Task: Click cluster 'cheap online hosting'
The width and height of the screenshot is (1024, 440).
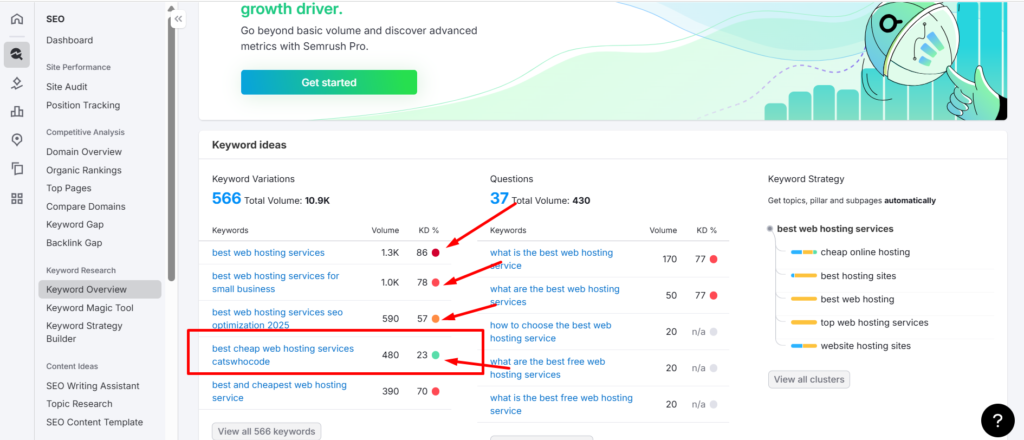Action: (x=865, y=252)
